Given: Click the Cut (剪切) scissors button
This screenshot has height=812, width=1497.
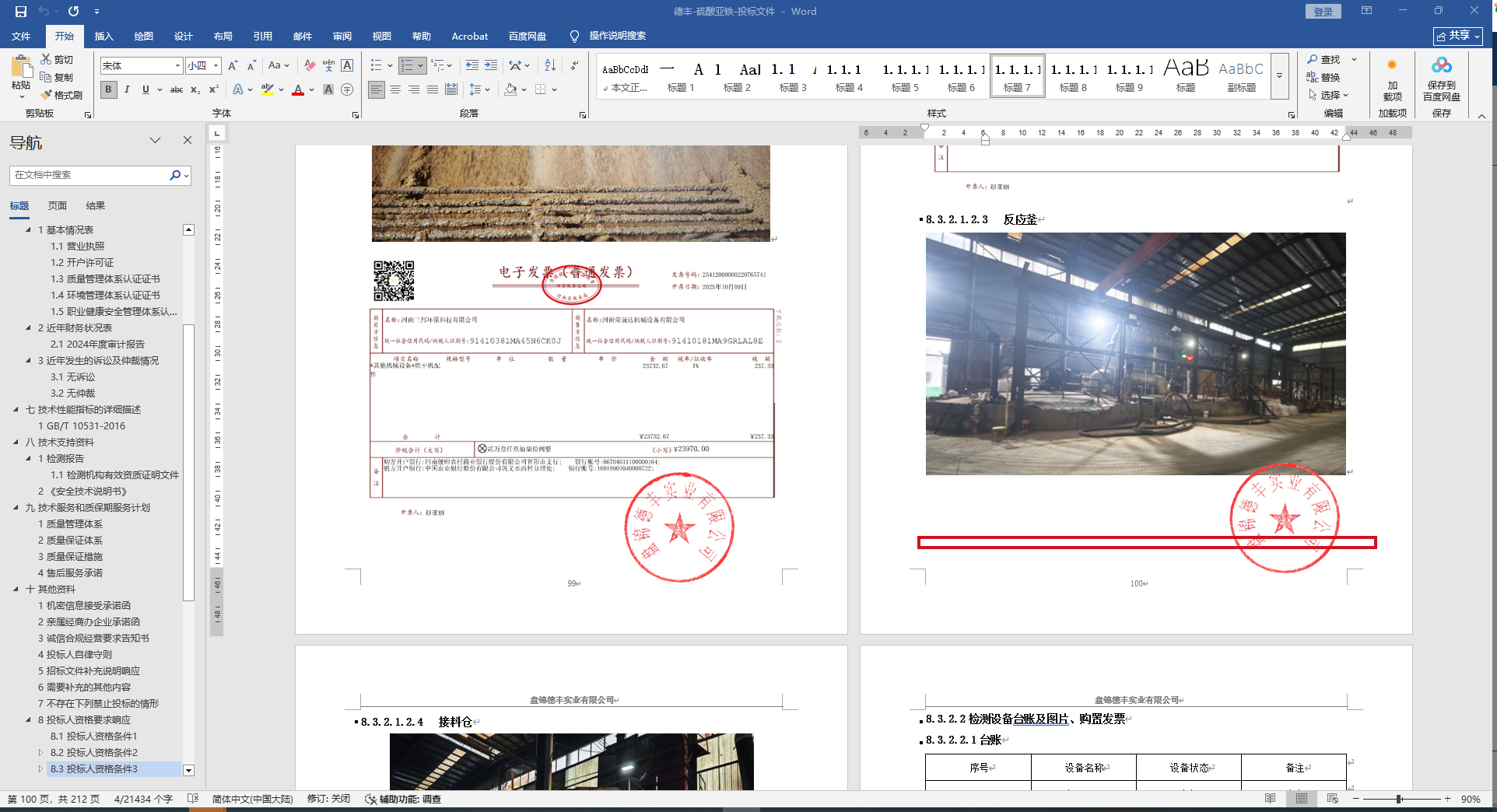Looking at the screenshot, I should [58, 59].
